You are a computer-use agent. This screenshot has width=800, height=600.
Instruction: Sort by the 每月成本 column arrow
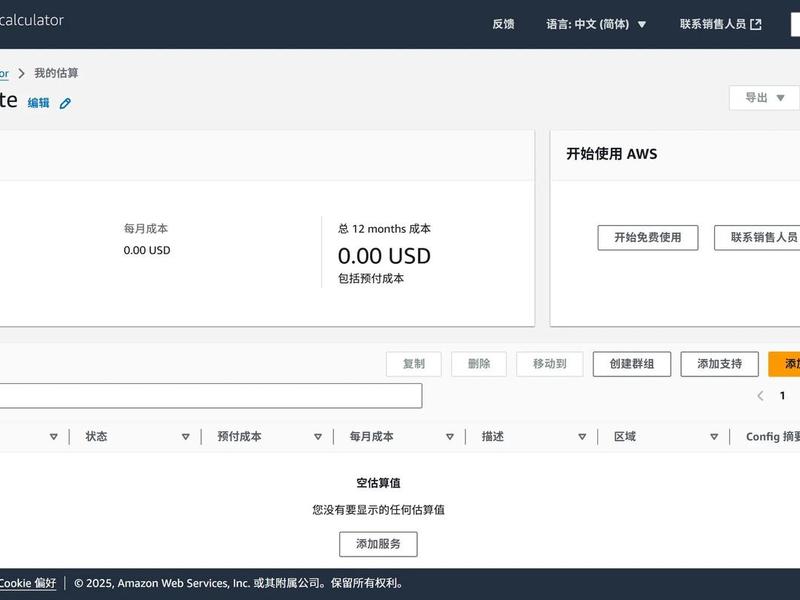(x=450, y=437)
